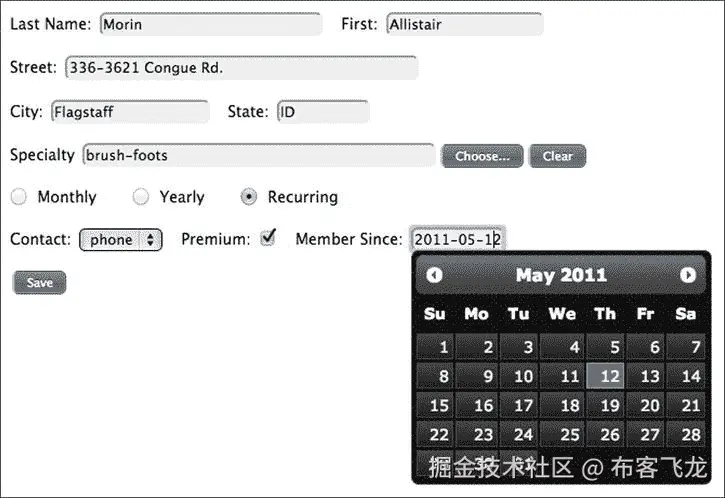The image size is (725, 498).
Task: Clear the Specialty field
Action: pyautogui.click(x=558, y=156)
